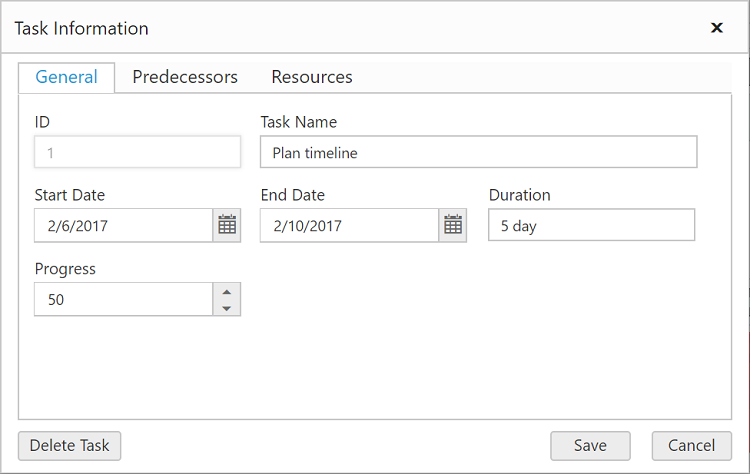Switch to the Predecessors tab

click(185, 77)
